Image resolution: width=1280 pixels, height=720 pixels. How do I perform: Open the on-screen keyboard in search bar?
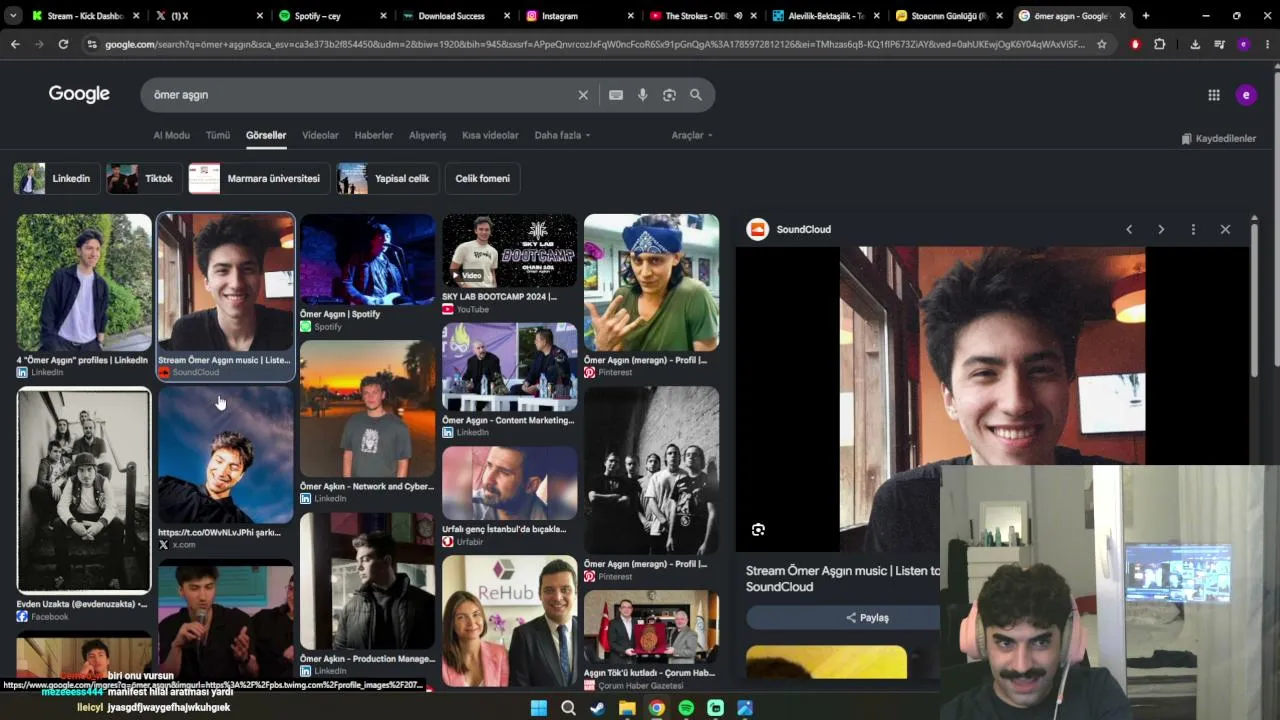point(616,95)
